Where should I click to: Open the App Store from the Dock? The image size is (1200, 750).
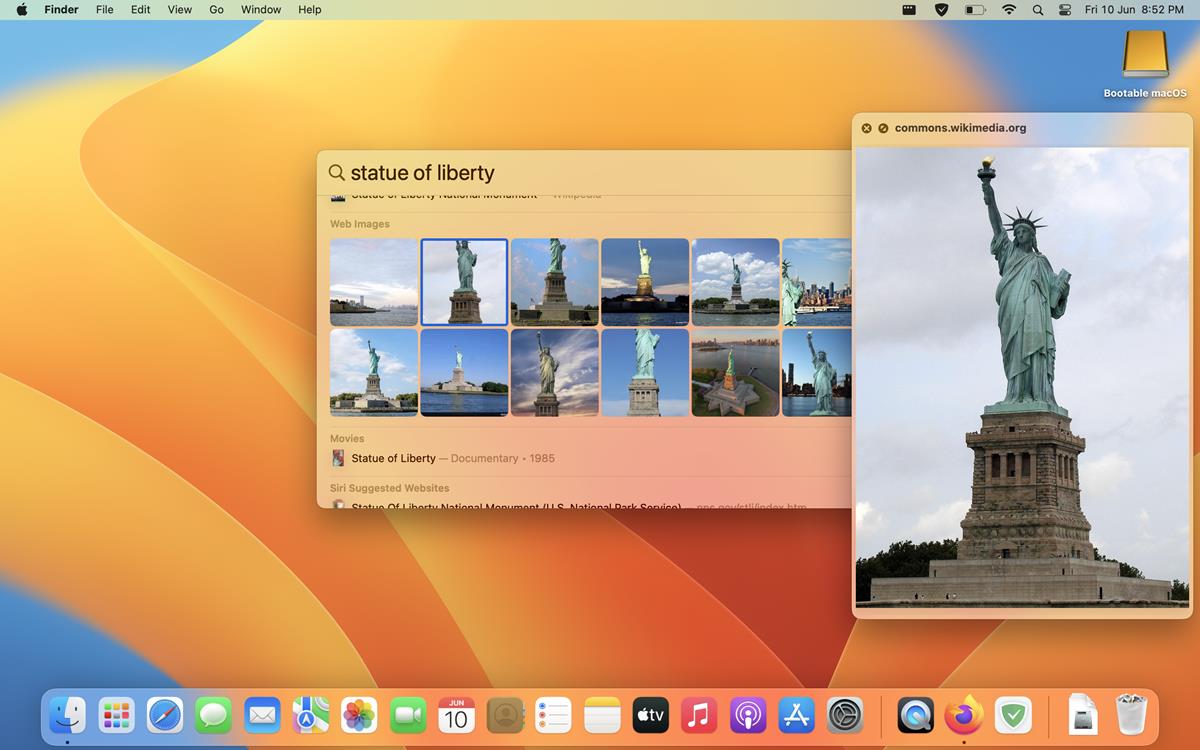(795, 715)
